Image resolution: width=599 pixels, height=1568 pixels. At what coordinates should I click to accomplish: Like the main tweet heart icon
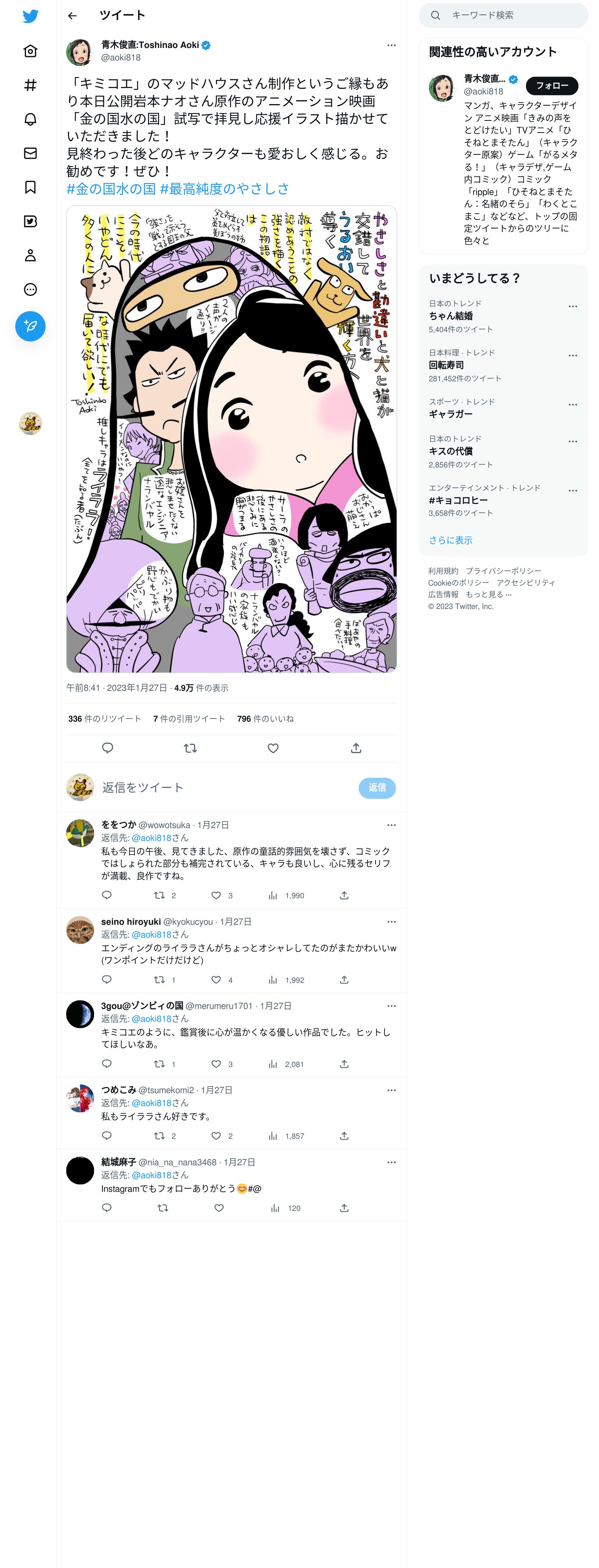273,748
